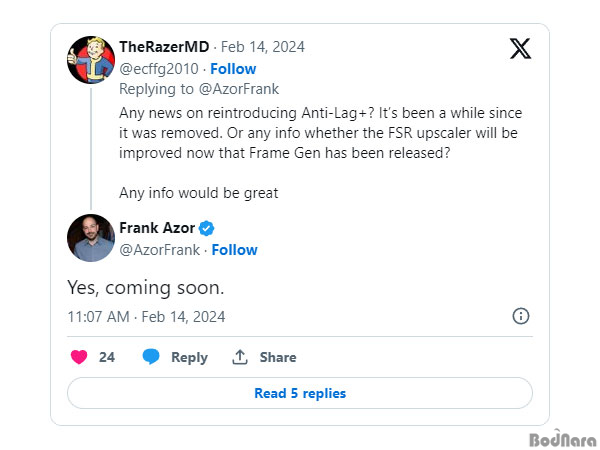Open TheRazerMD display name
600x450 pixels.
tap(164, 47)
